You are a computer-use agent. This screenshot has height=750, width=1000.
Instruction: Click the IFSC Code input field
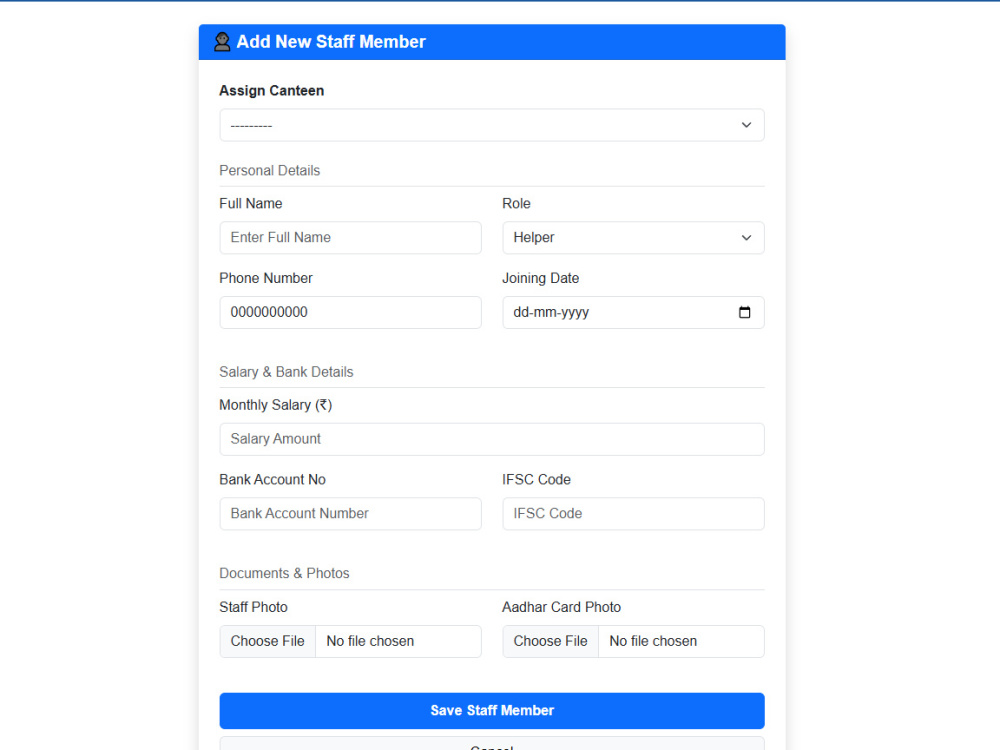[x=633, y=514]
